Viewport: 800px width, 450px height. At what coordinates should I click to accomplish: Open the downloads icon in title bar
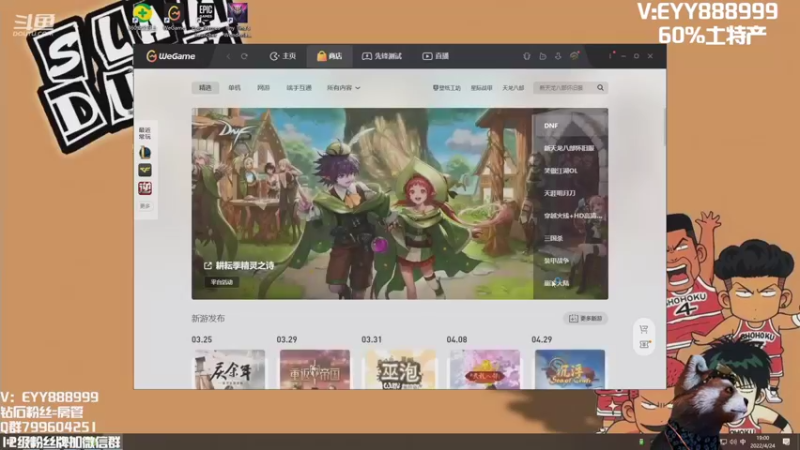coord(558,56)
